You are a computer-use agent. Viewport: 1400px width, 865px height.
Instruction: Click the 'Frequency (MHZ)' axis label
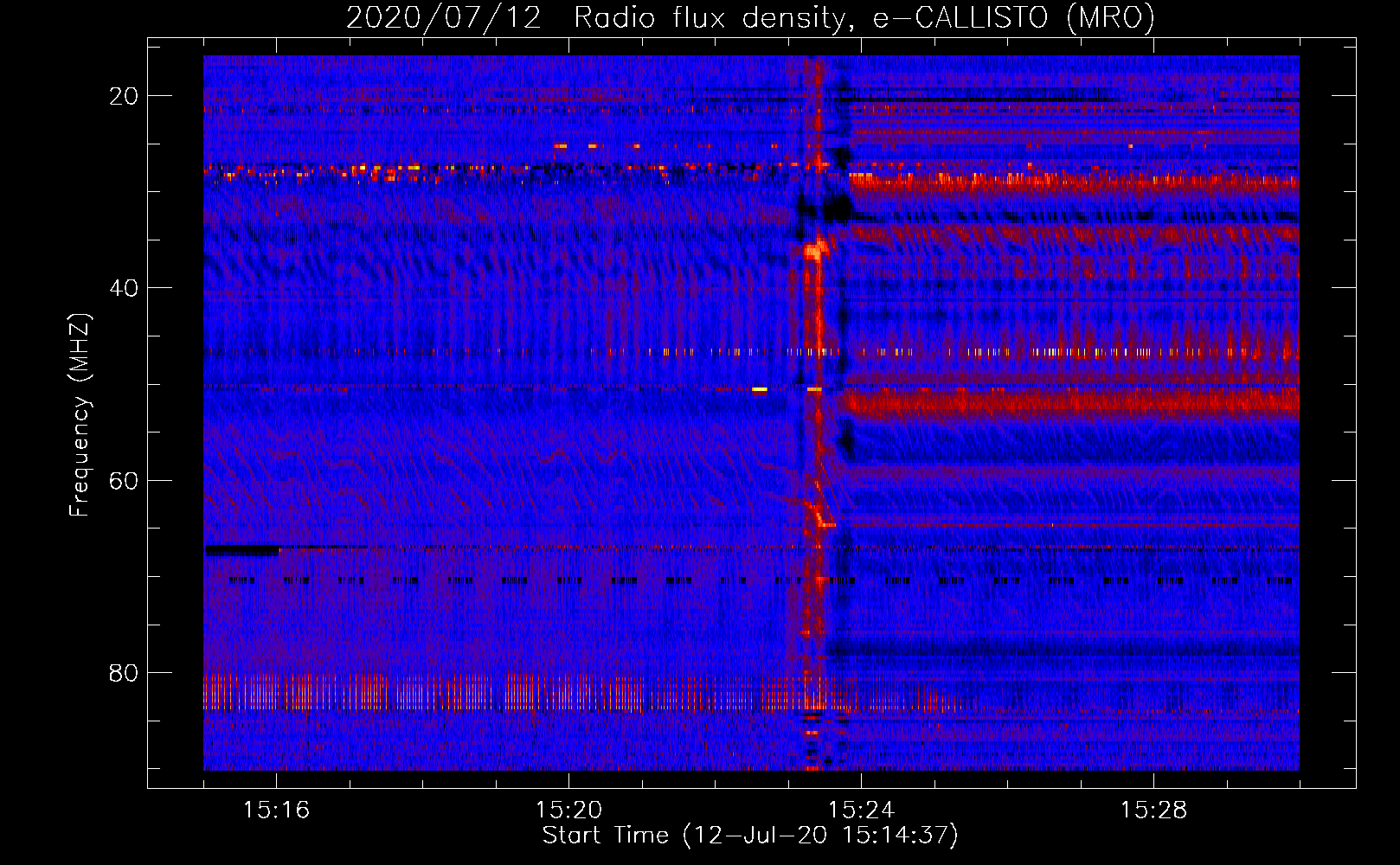(80, 415)
